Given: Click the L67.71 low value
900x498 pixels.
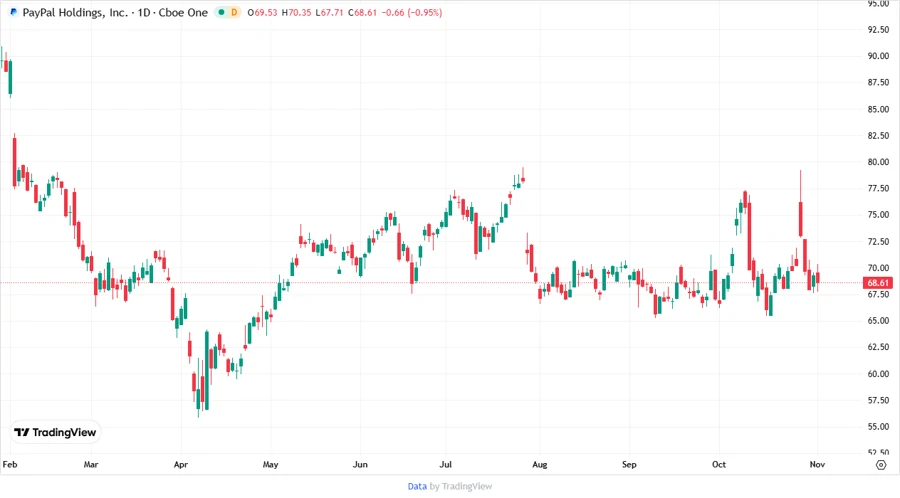Looking at the screenshot, I should 329,13.
